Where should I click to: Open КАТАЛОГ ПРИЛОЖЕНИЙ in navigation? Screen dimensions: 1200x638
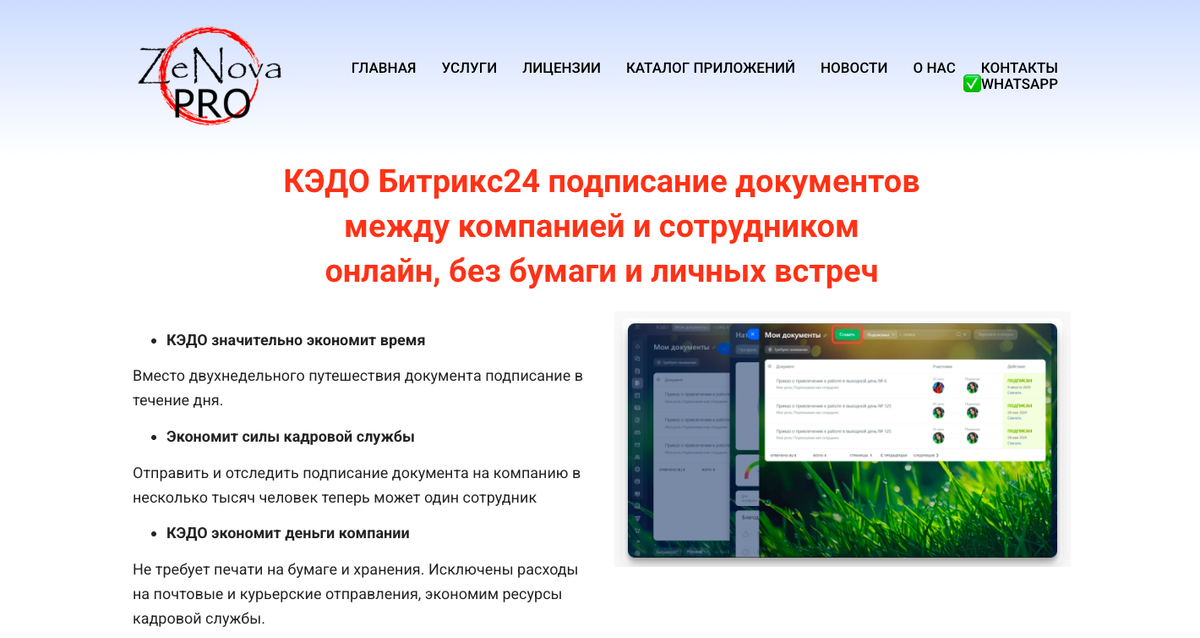click(710, 68)
